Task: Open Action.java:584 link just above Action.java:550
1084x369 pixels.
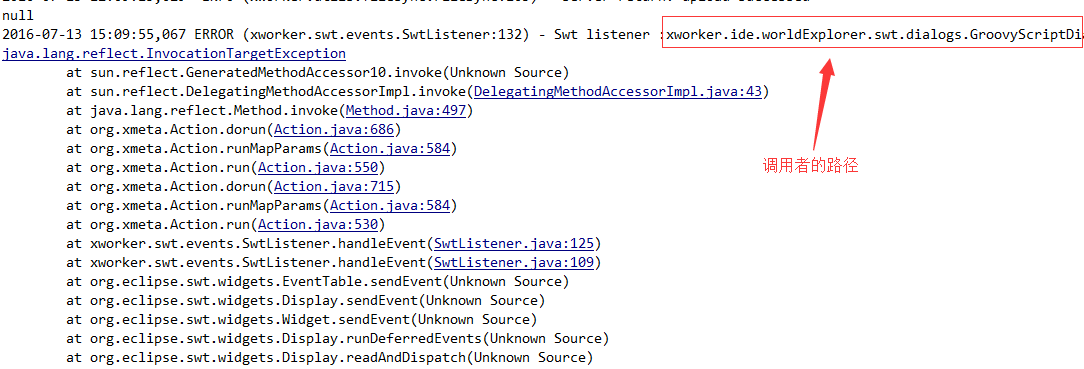Action: click(x=391, y=149)
